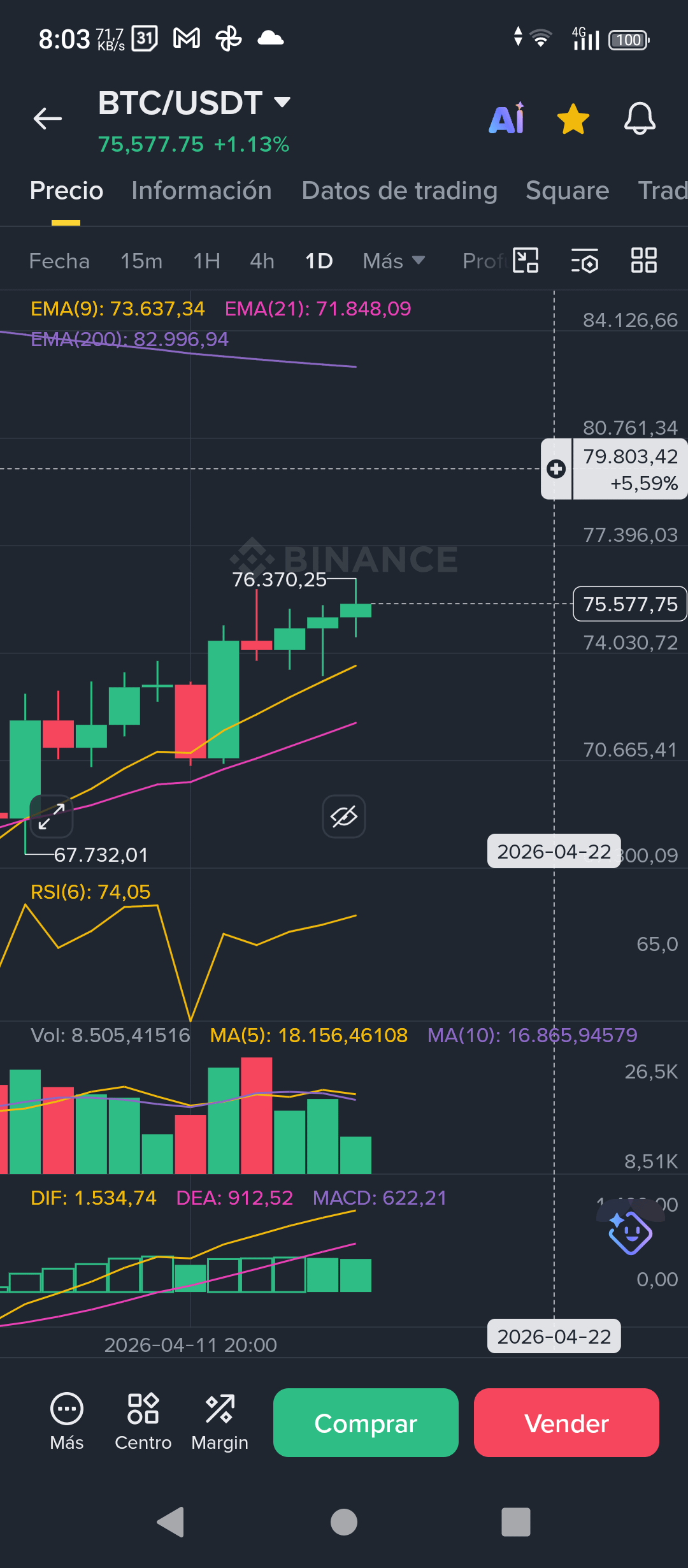Tap the EMA(21) indicator label
The height and width of the screenshot is (1568, 688).
[x=318, y=309]
